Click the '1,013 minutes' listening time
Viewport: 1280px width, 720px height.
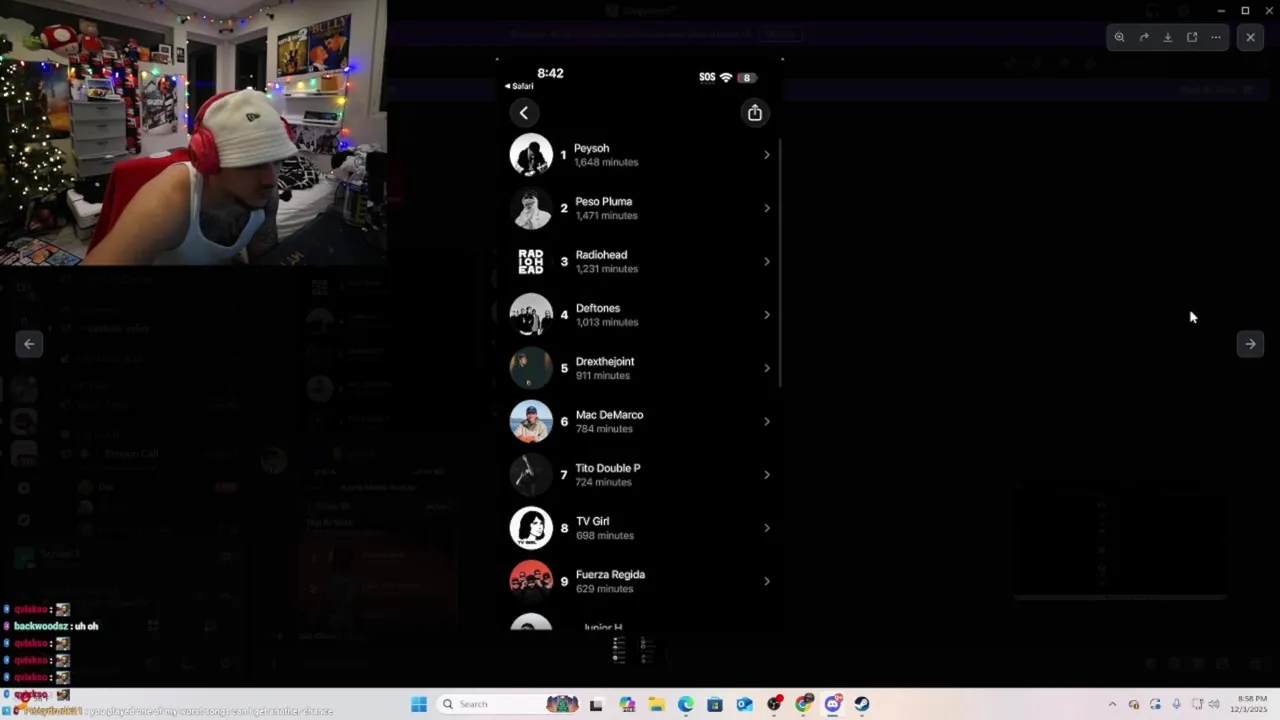[x=606, y=323]
